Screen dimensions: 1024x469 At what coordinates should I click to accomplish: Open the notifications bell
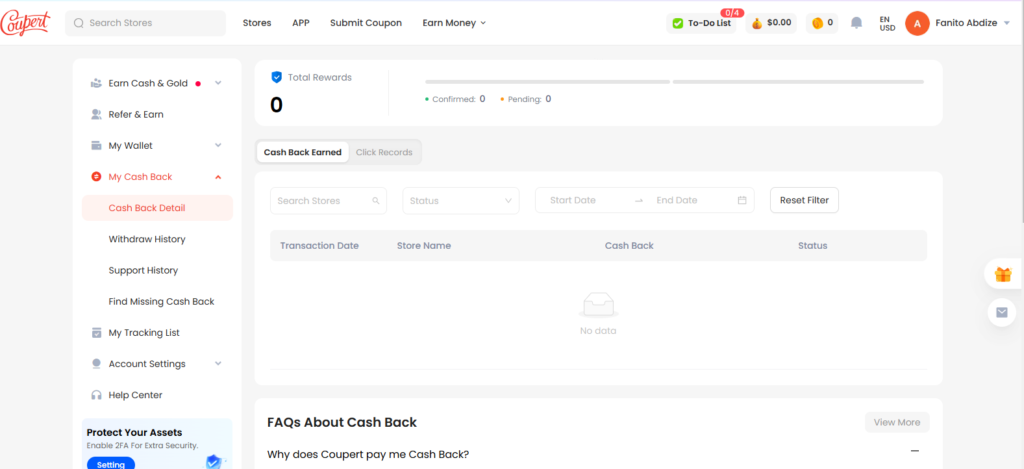pos(856,23)
